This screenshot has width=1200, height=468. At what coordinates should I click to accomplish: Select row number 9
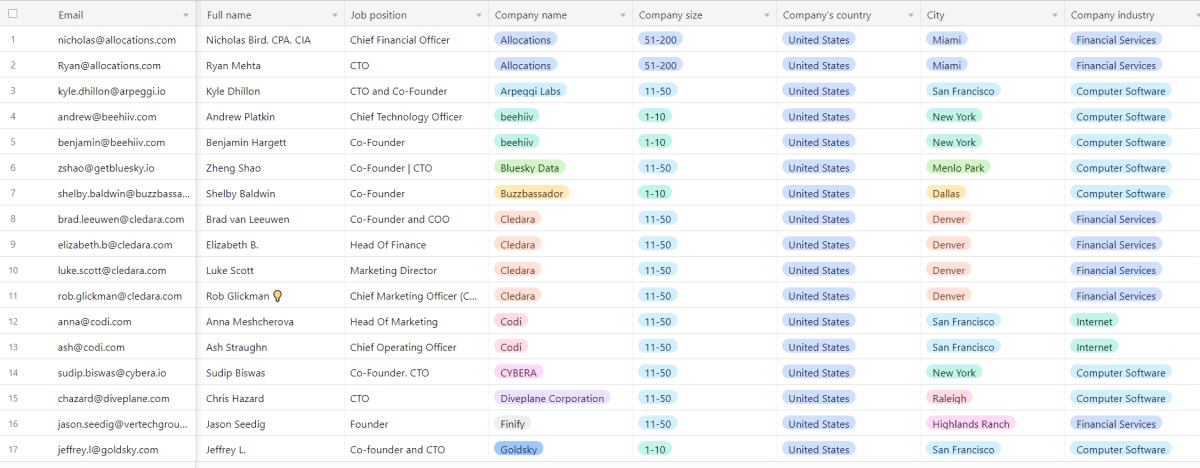[13, 245]
